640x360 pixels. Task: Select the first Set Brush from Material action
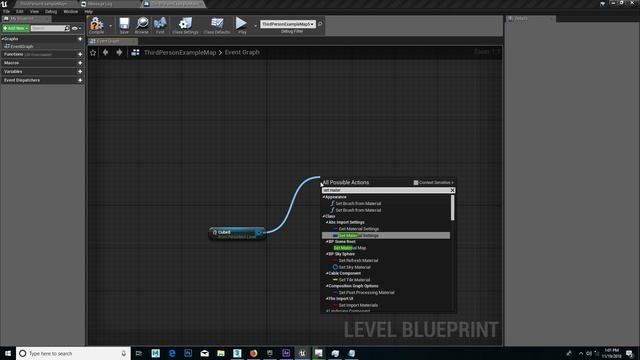point(358,203)
